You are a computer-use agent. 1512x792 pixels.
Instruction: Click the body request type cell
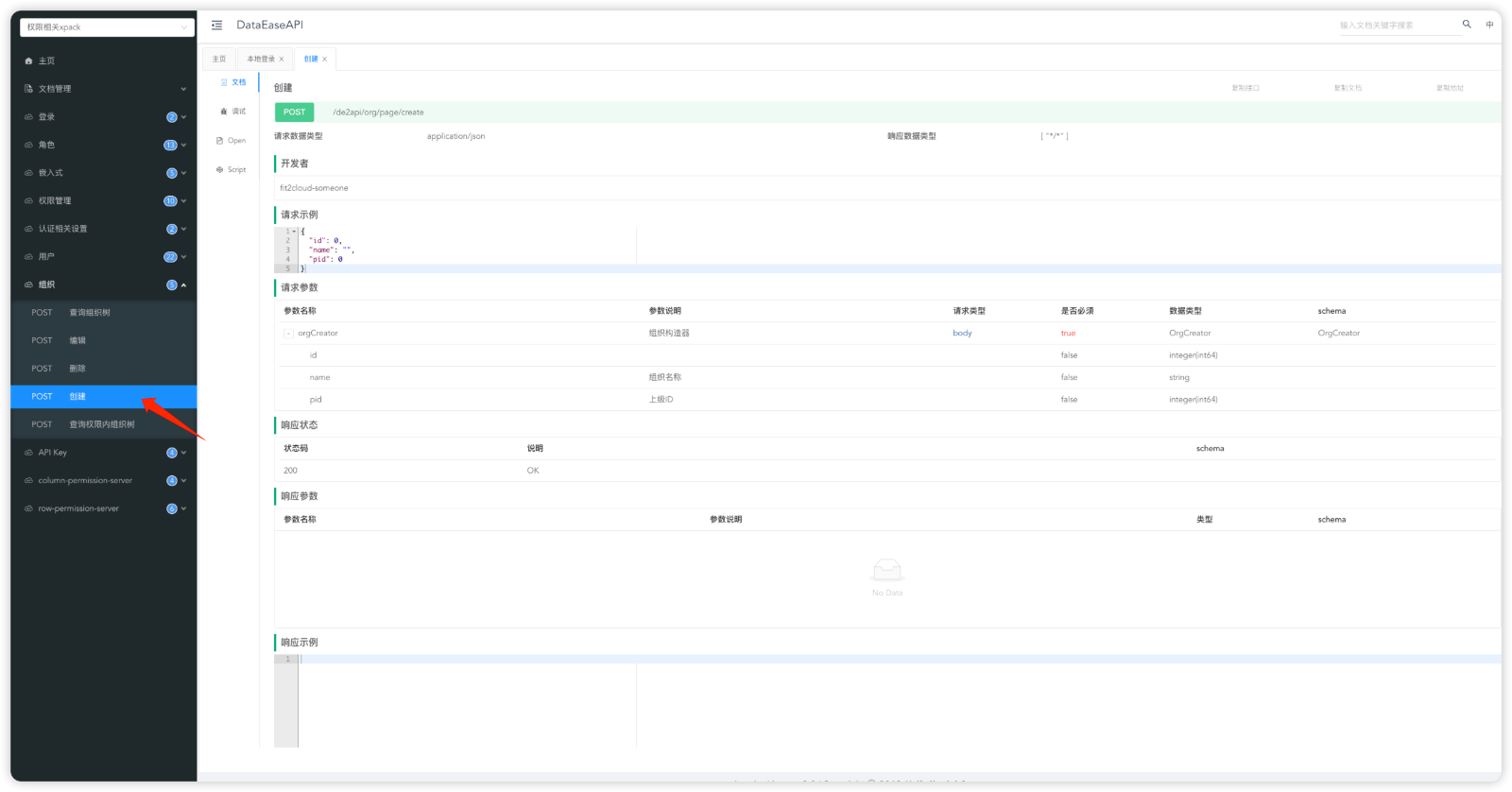click(x=962, y=334)
